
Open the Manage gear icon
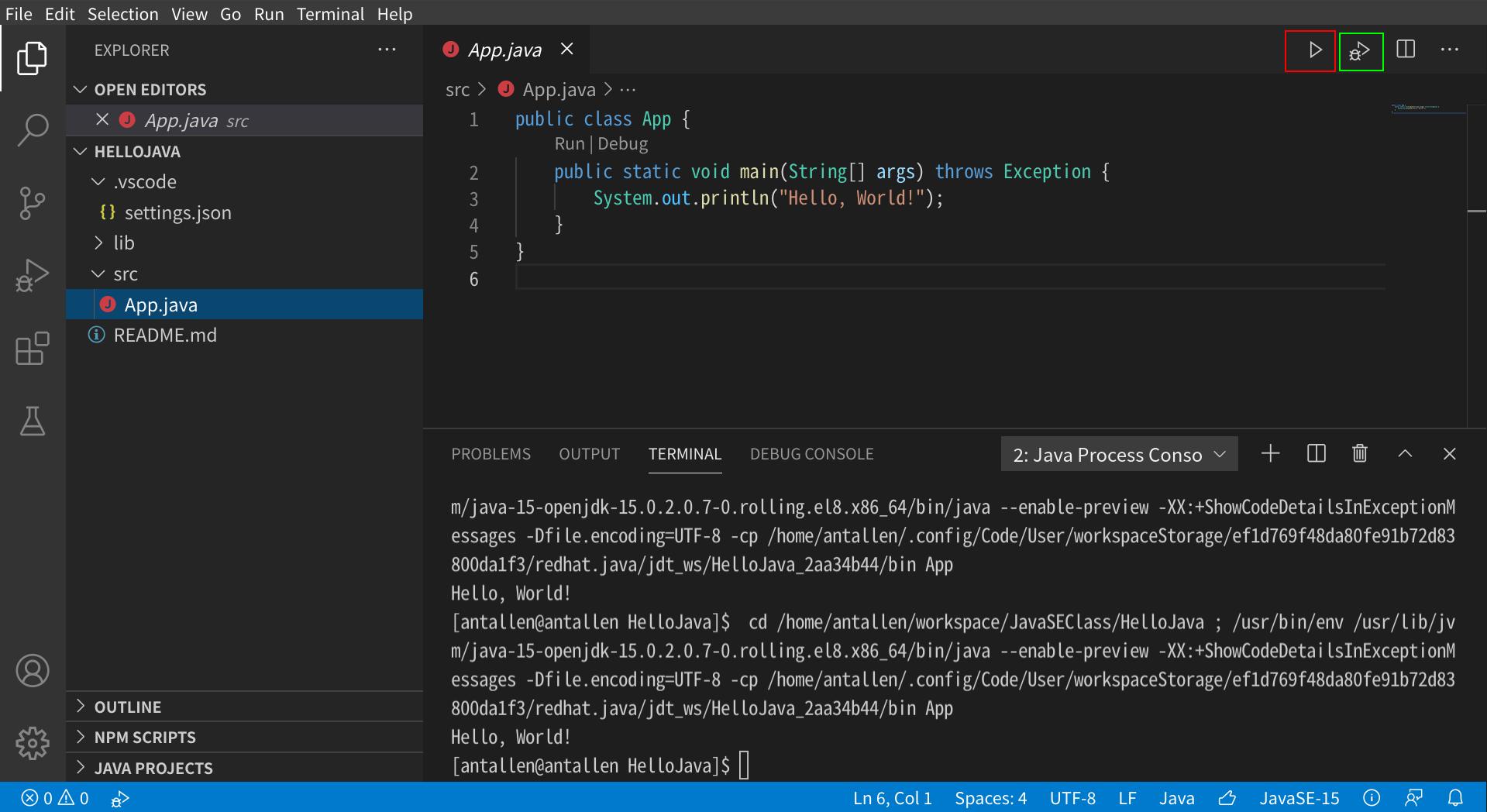[x=32, y=743]
